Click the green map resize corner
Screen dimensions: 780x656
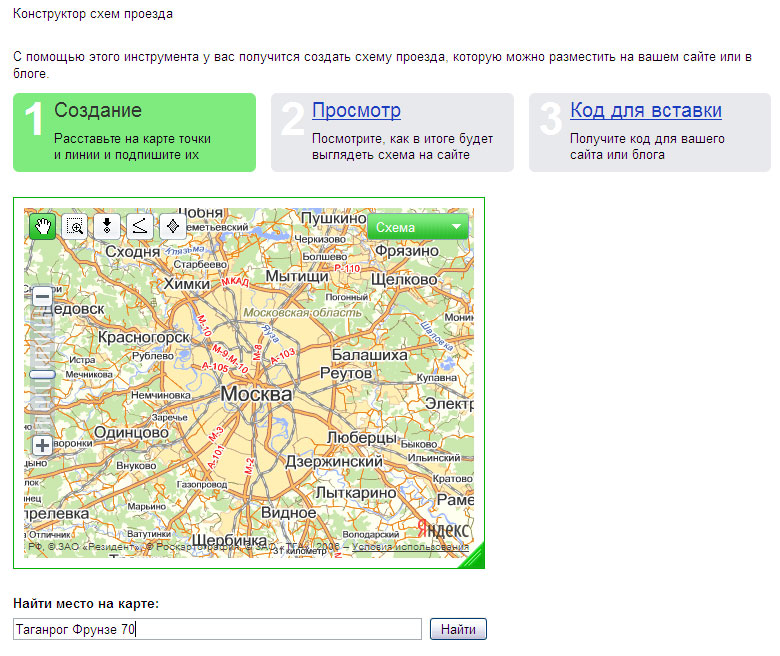point(474,558)
